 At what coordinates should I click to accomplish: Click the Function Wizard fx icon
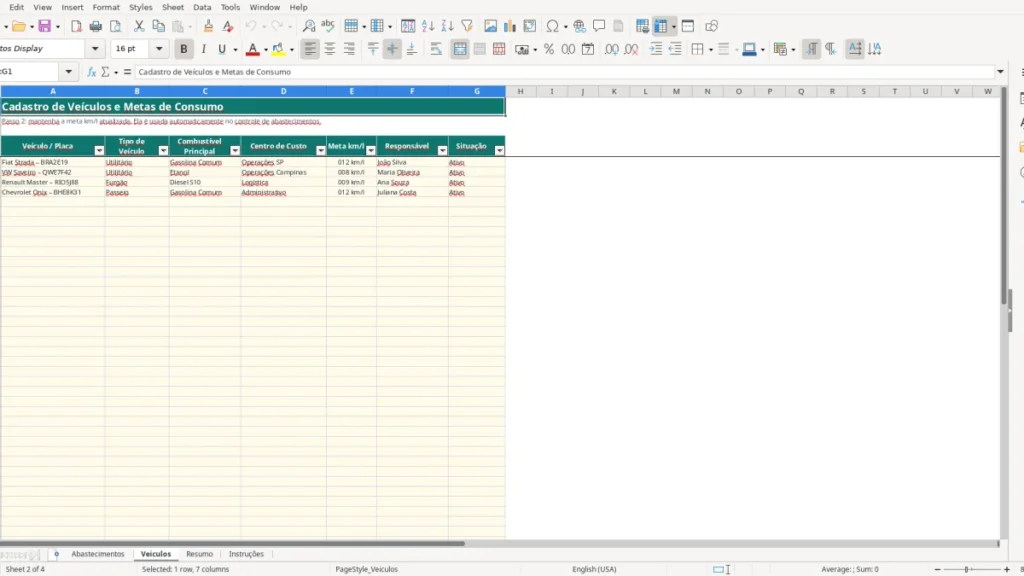tap(91, 72)
